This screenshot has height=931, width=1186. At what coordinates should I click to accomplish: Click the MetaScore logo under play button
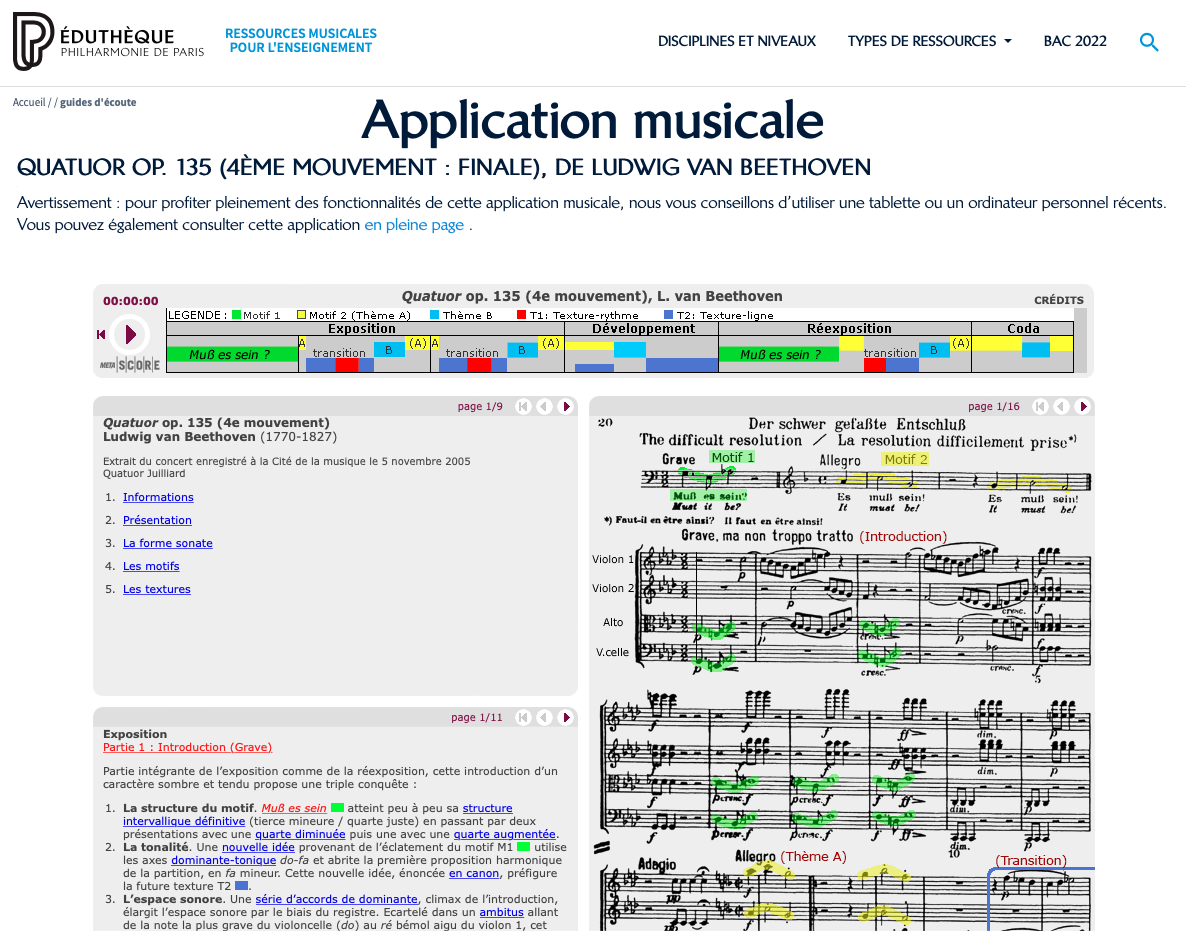(x=129, y=365)
